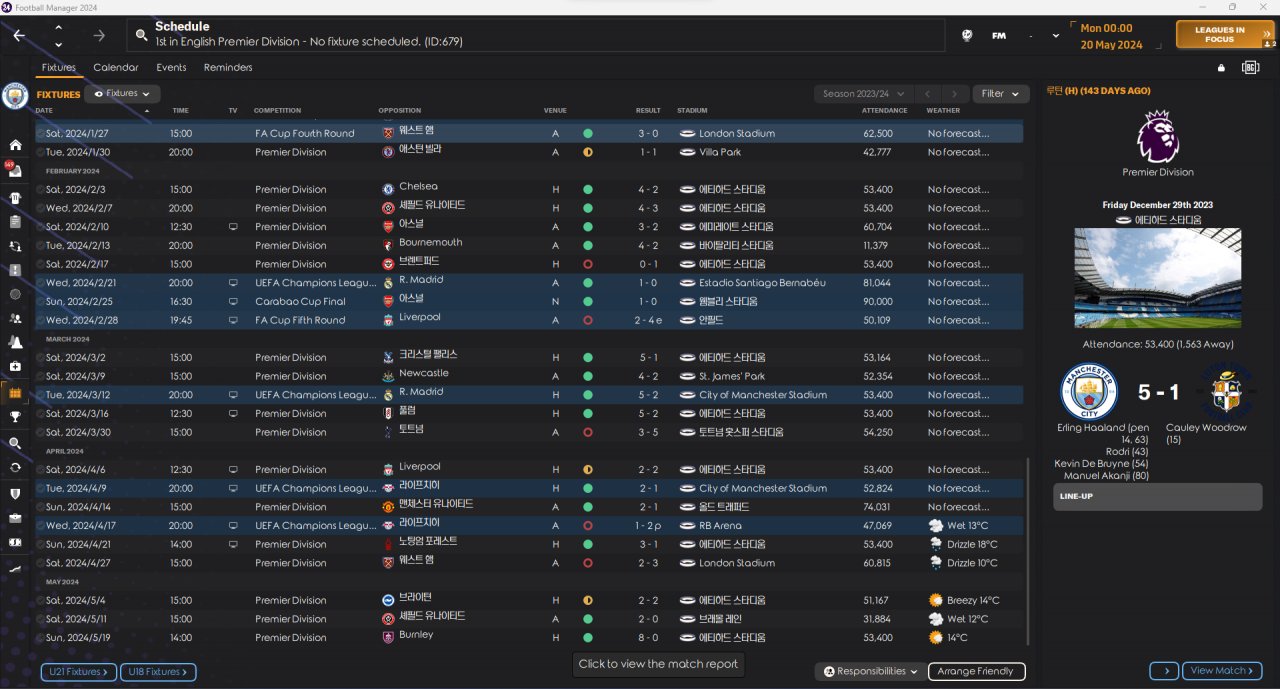Click the Luton Town crest in the match panel
This screenshot has height=689, width=1280.
[1227, 392]
